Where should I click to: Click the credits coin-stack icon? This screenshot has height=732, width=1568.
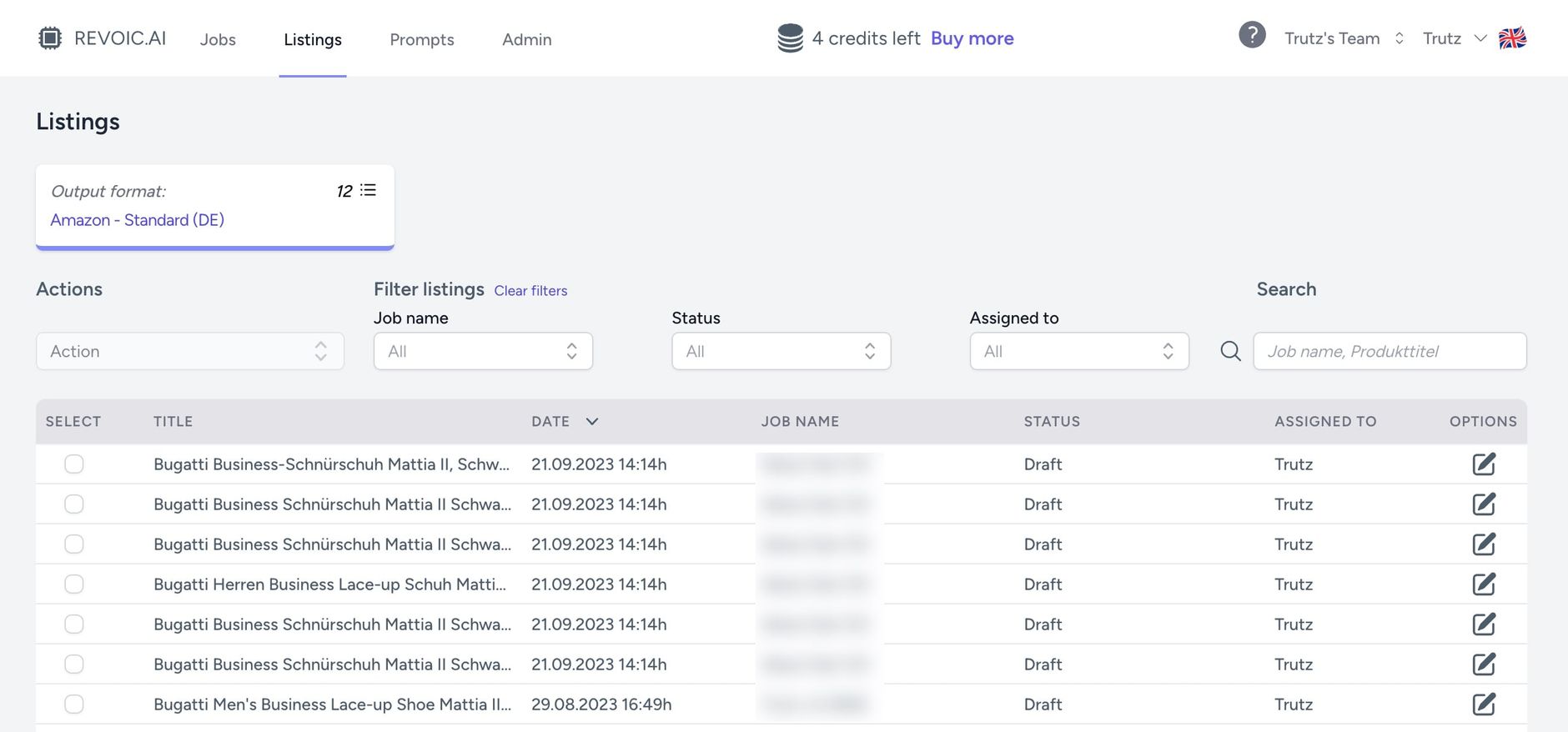click(790, 38)
